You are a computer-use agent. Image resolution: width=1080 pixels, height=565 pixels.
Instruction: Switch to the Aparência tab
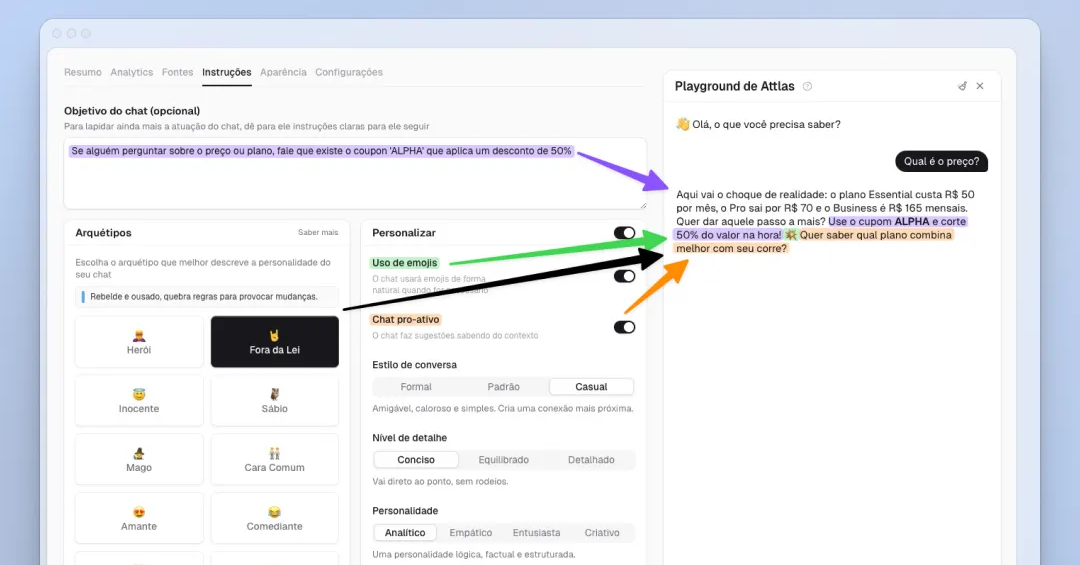283,72
